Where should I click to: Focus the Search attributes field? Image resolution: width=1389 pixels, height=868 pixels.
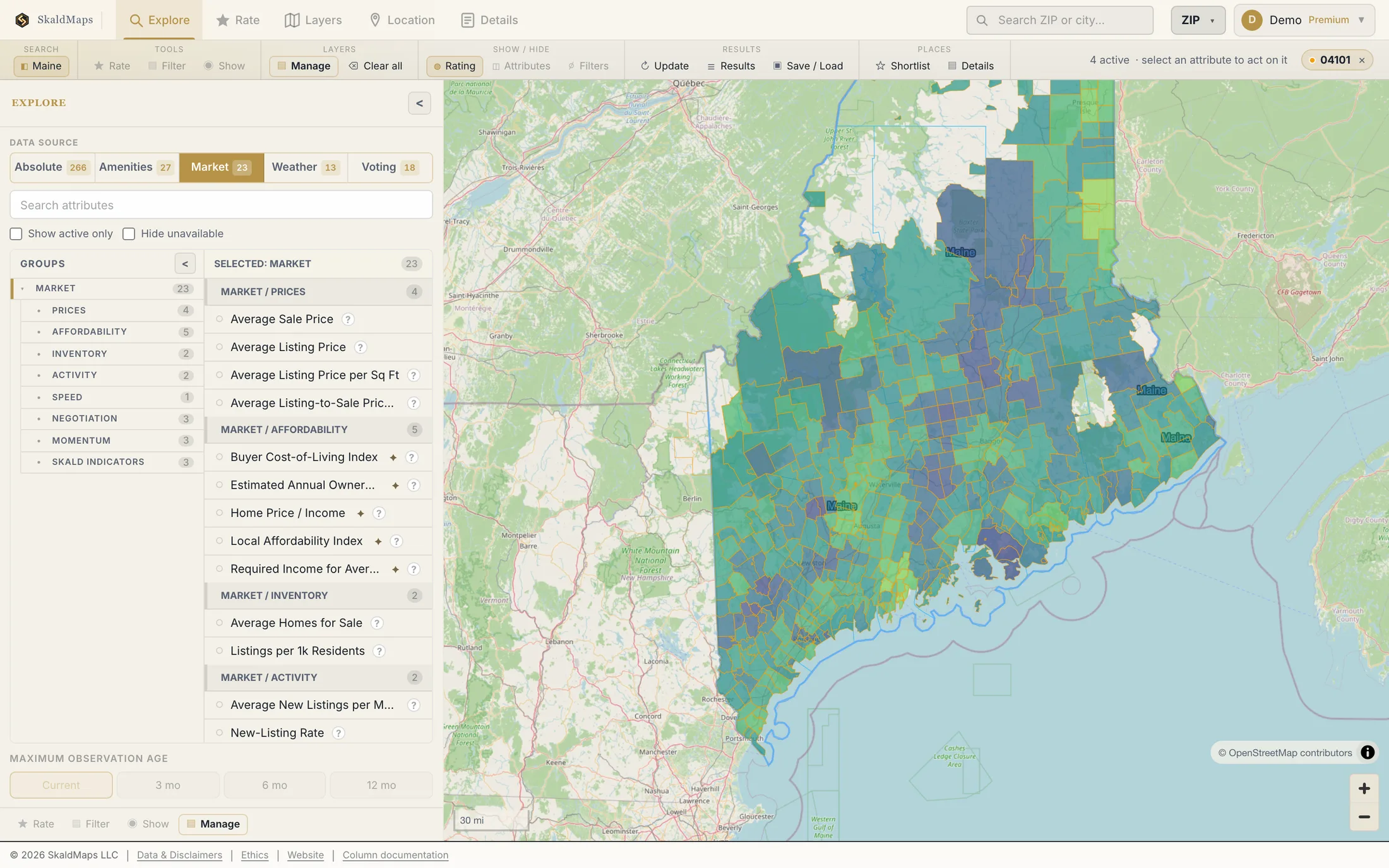tap(221, 205)
